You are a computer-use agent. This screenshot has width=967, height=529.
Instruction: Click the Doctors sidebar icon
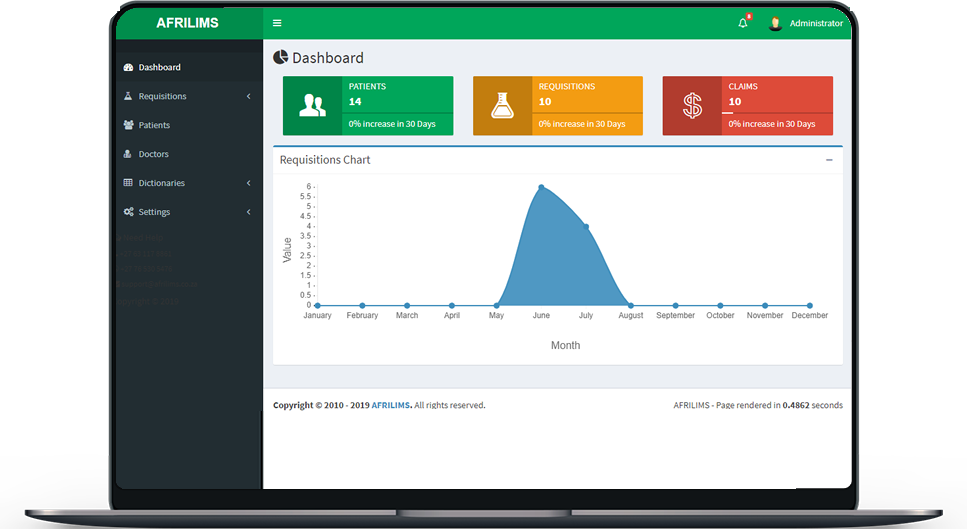click(x=128, y=154)
